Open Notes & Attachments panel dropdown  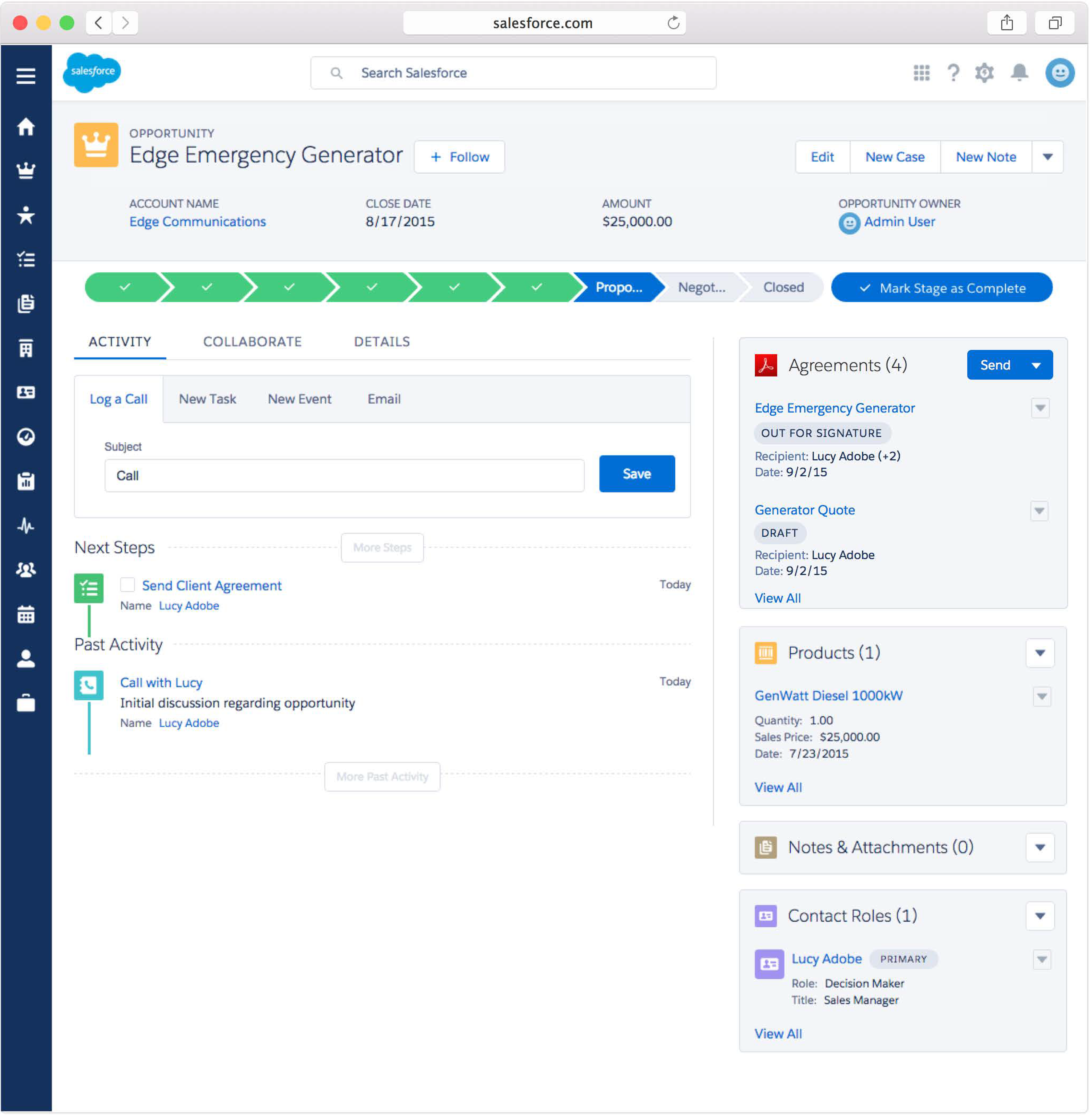click(x=1040, y=848)
